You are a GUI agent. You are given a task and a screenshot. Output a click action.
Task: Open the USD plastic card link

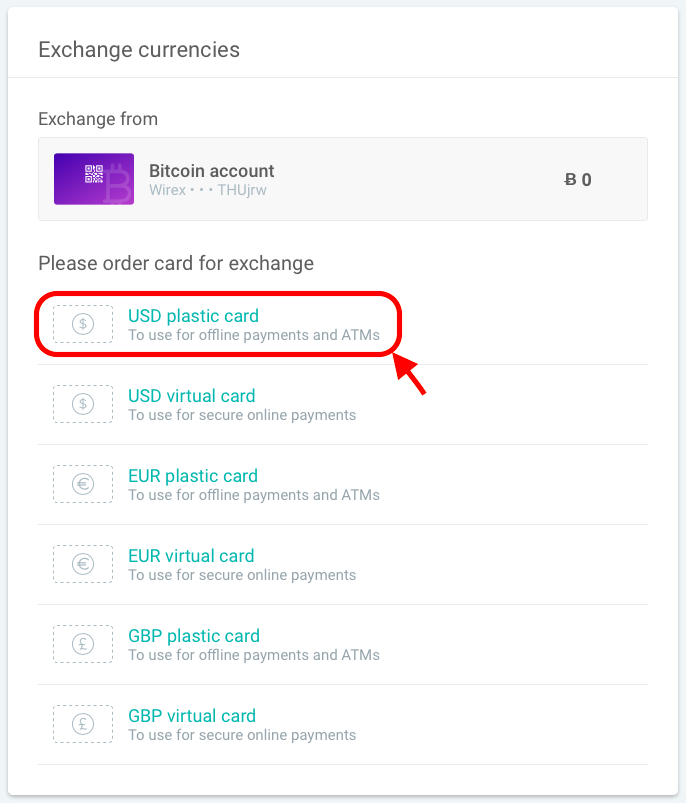point(193,316)
